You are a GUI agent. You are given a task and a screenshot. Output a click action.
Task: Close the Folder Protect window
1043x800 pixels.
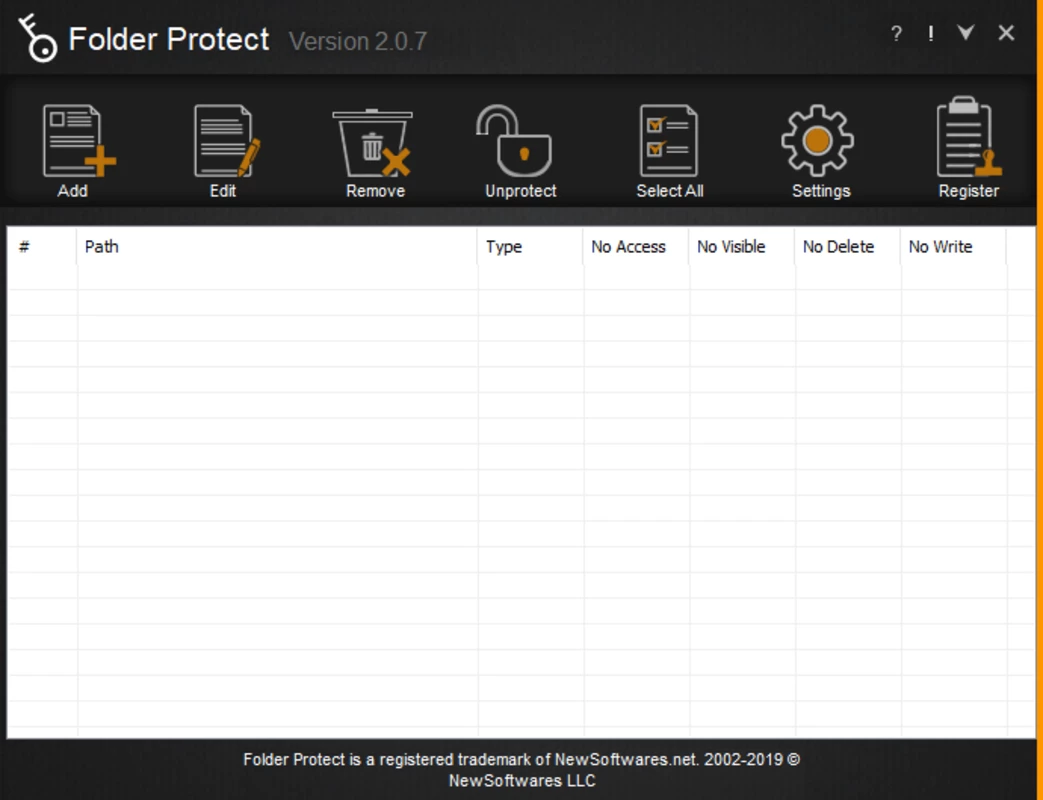tap(1006, 33)
